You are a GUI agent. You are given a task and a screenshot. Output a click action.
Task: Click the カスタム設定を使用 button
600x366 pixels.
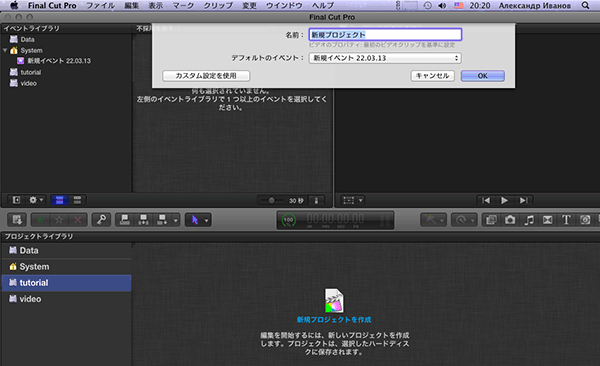[x=206, y=75]
